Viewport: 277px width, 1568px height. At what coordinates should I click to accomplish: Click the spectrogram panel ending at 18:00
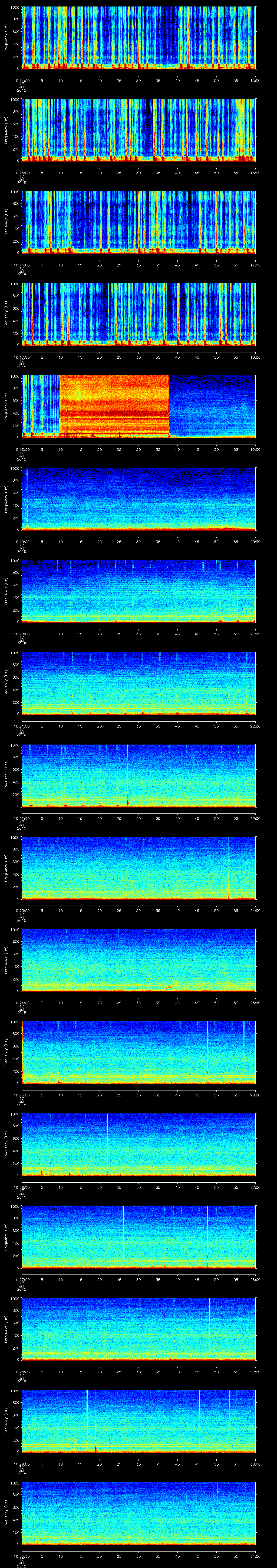tap(139, 314)
